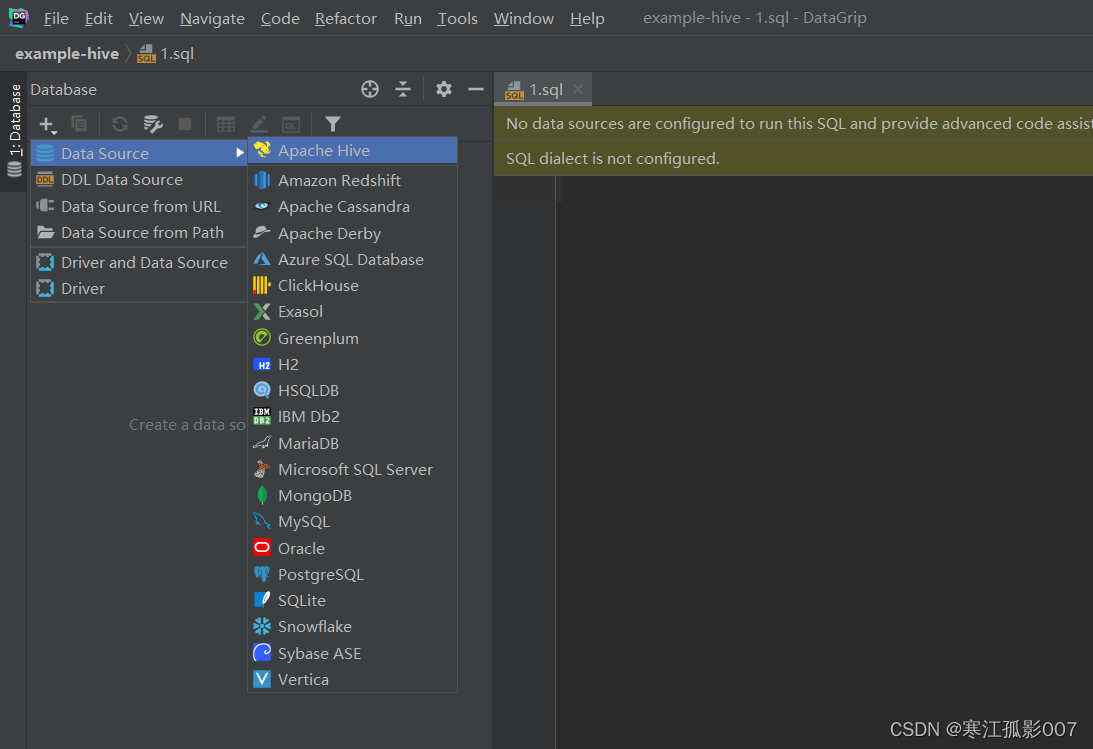
Task: Click the DataGrip application logo
Action: coord(18,17)
